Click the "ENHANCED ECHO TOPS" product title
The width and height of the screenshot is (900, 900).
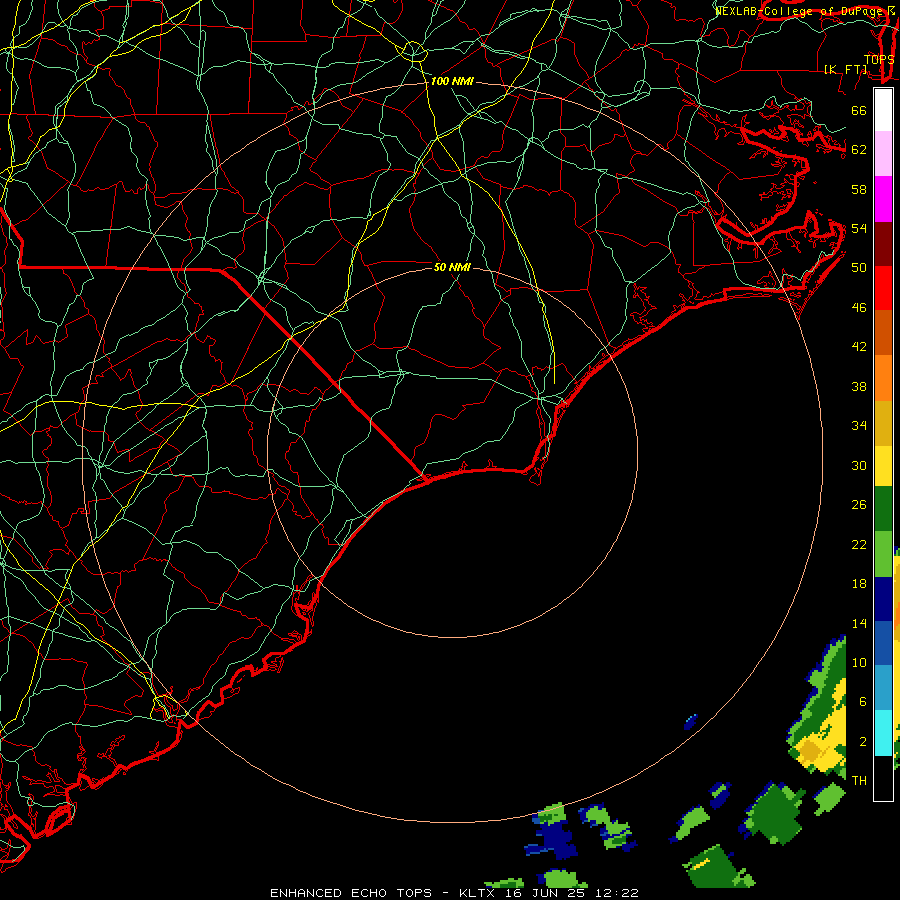pos(351,893)
